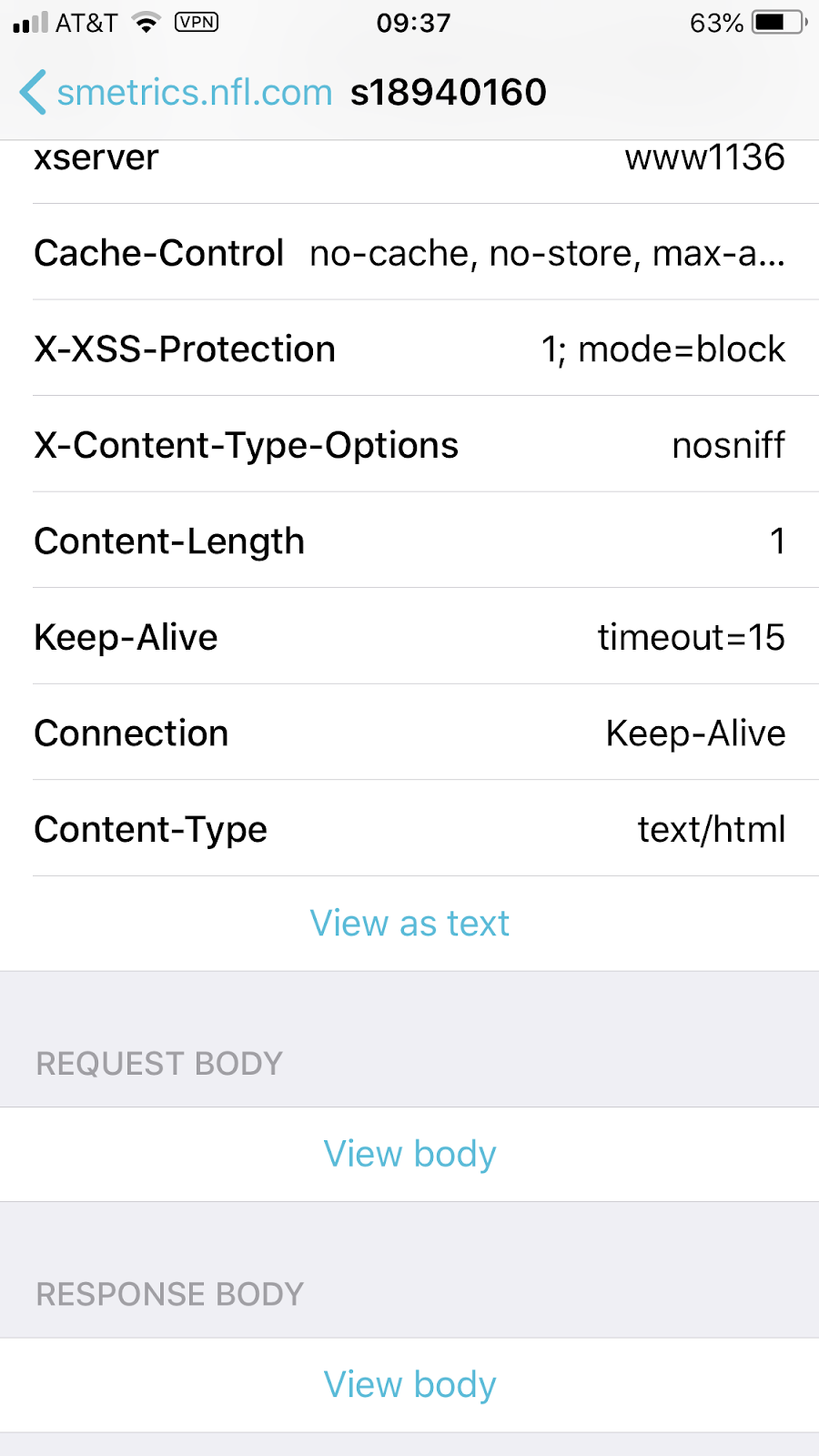The image size is (819, 1456).
Task: Open View body under Request Body
Action: 409,1154
